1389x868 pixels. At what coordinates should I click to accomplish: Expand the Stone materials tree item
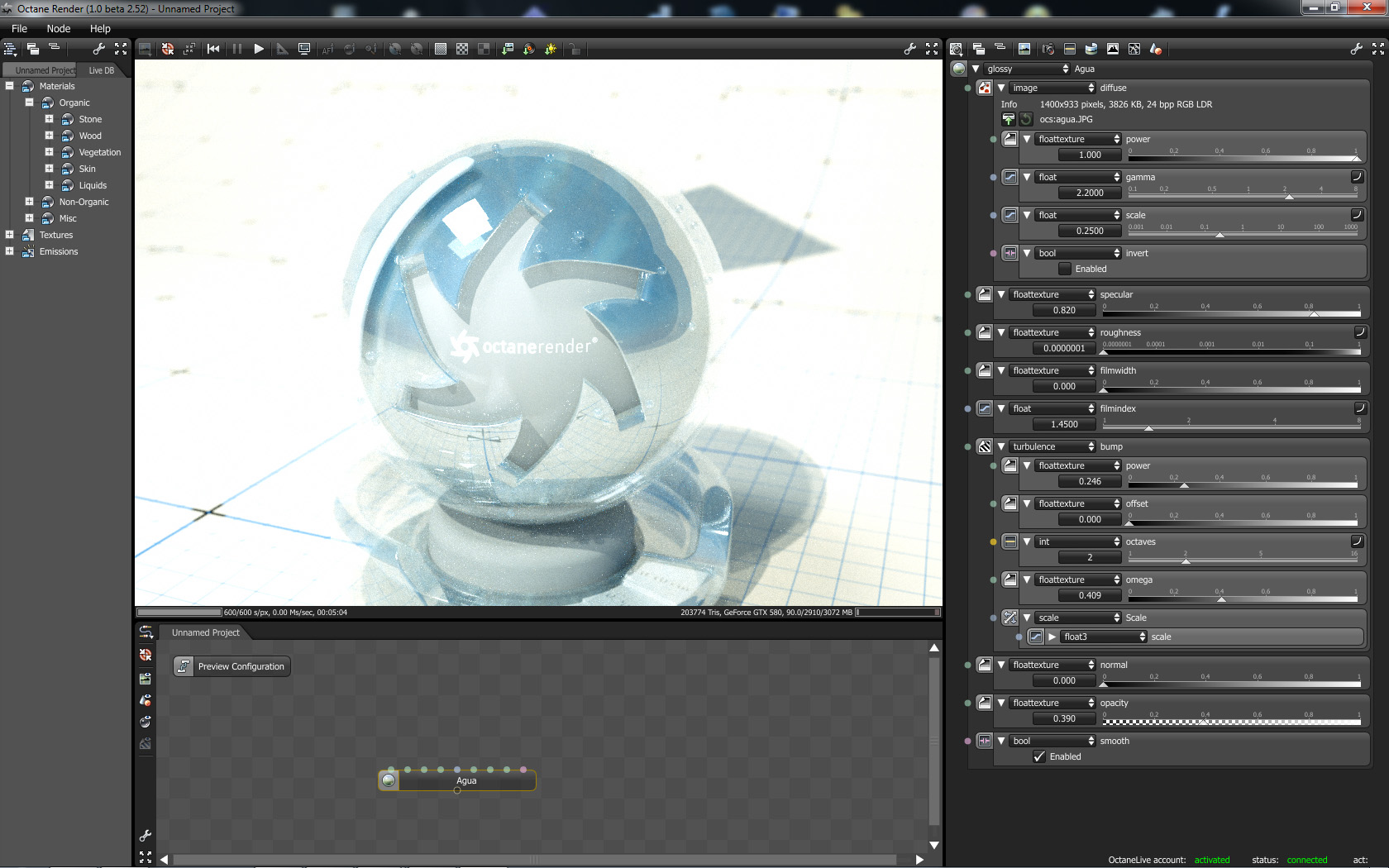(49, 119)
